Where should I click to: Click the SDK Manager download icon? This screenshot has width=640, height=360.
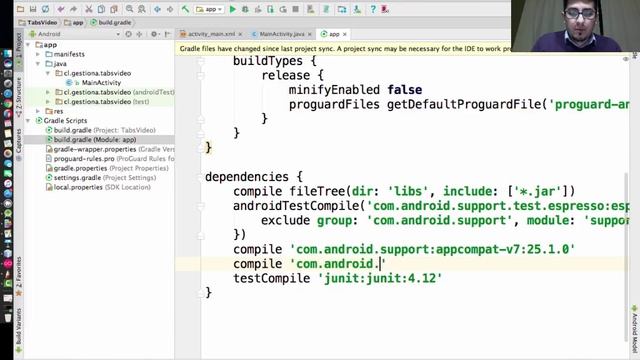tap(357, 9)
